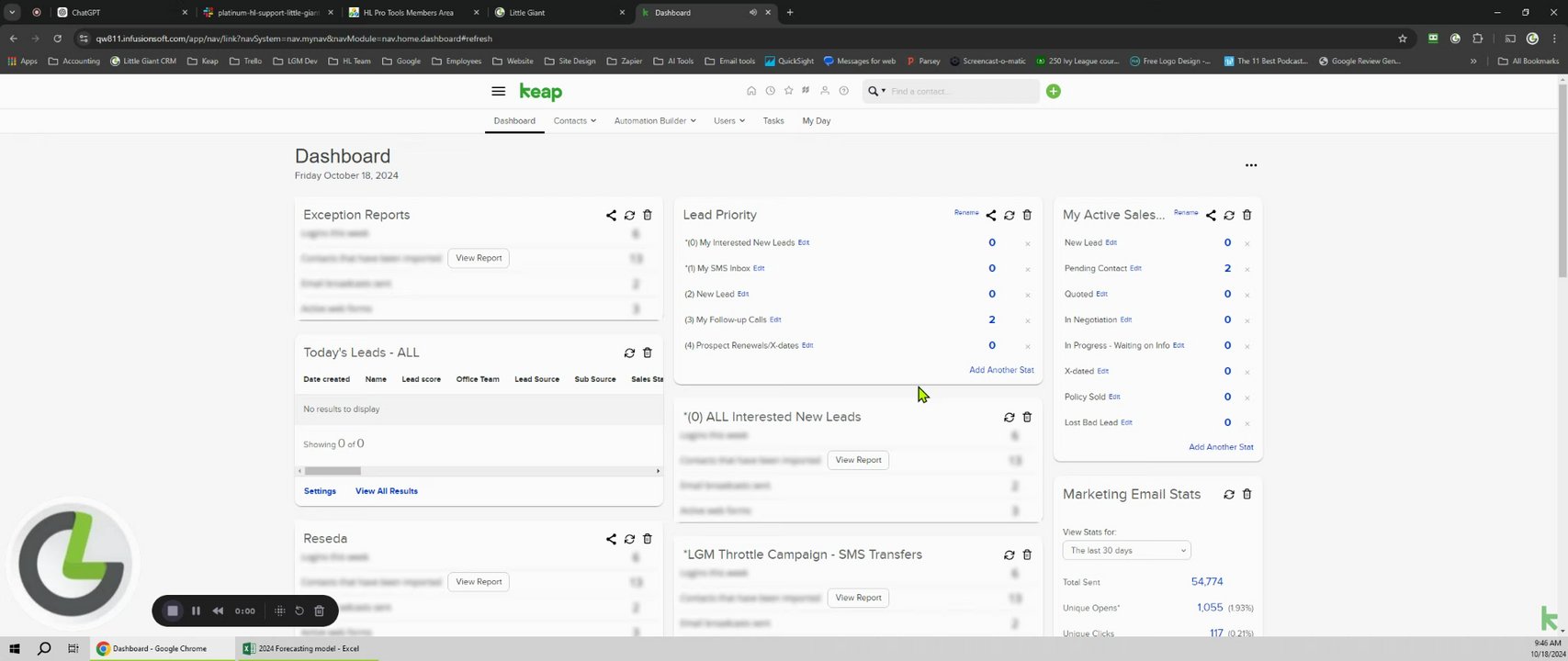The height and width of the screenshot is (661, 1568).
Task: Open the favorites star icon
Action: pos(788,91)
